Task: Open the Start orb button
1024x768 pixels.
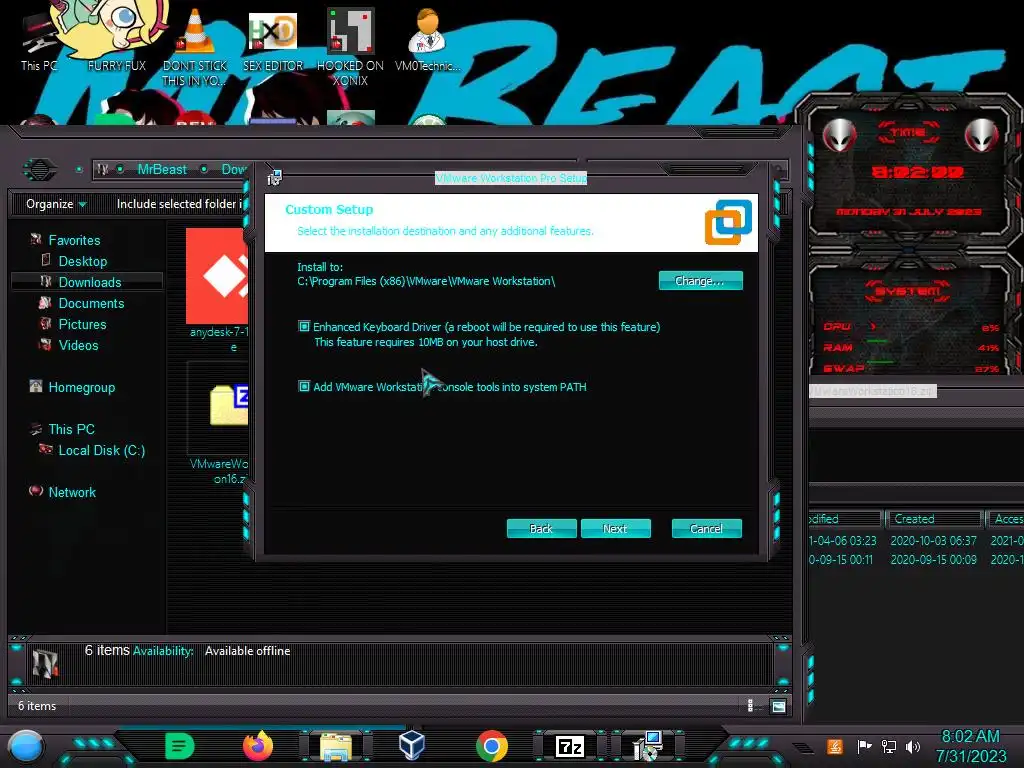Action: coord(26,746)
